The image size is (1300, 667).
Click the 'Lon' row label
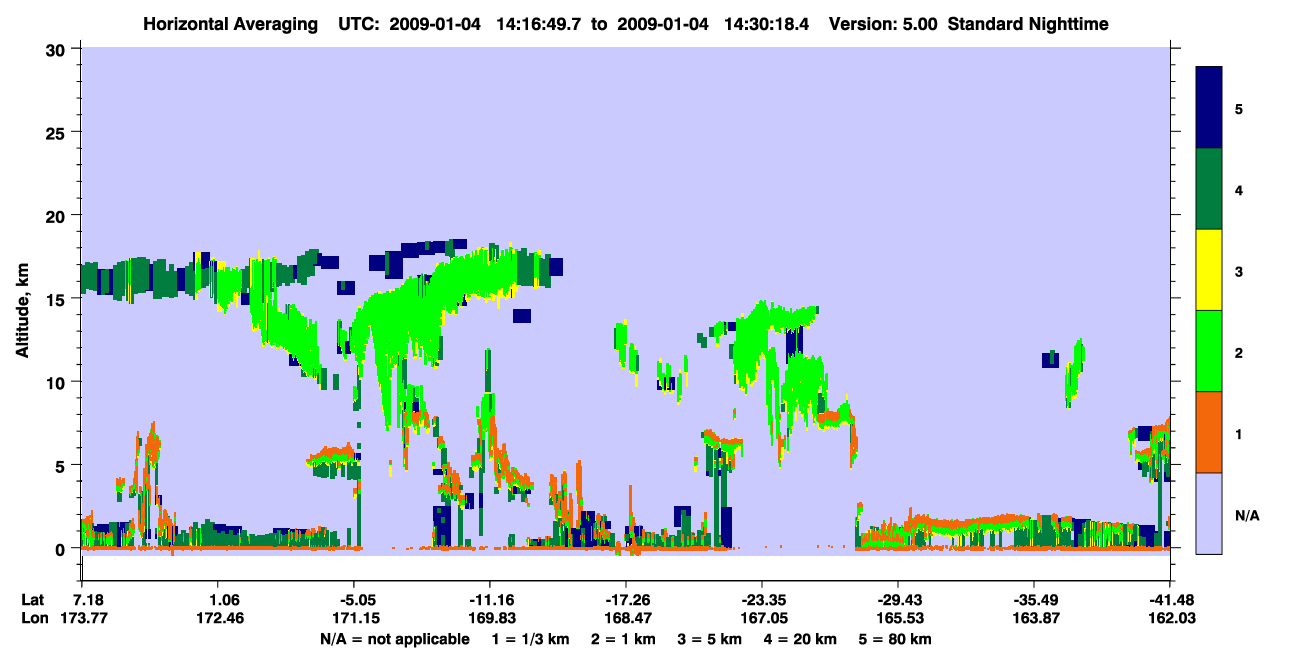pyautogui.click(x=33, y=618)
